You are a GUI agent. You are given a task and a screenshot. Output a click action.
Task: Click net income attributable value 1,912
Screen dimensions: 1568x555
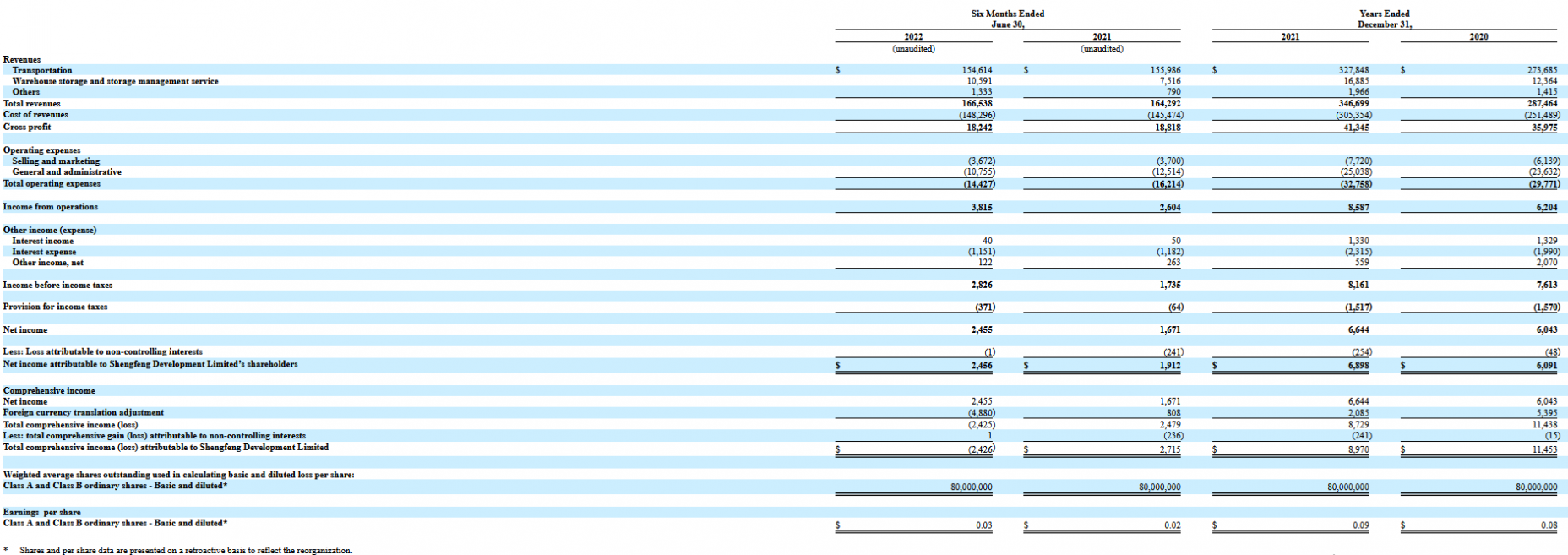point(1171,366)
